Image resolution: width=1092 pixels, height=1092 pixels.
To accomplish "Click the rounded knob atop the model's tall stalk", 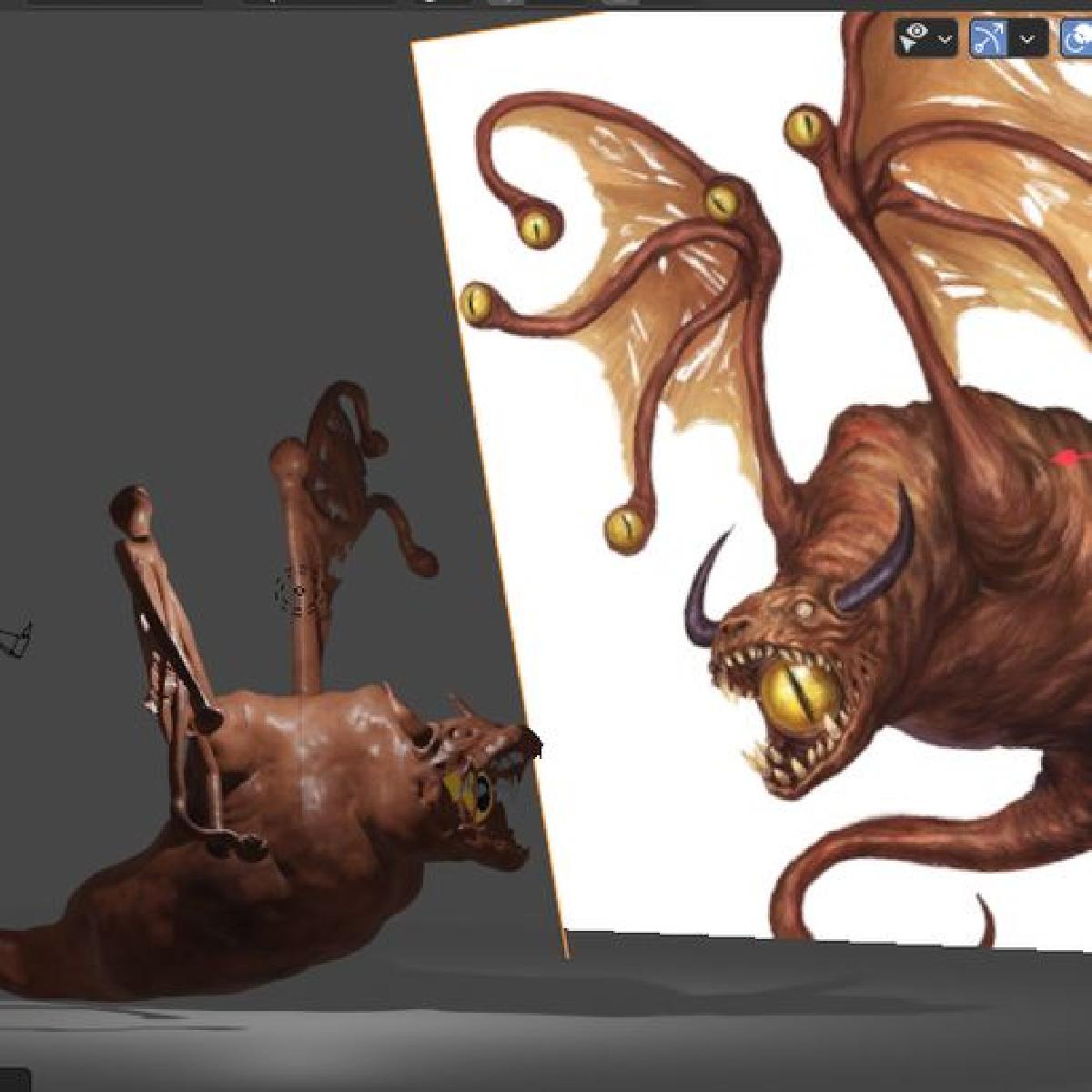I will (x=289, y=455).
